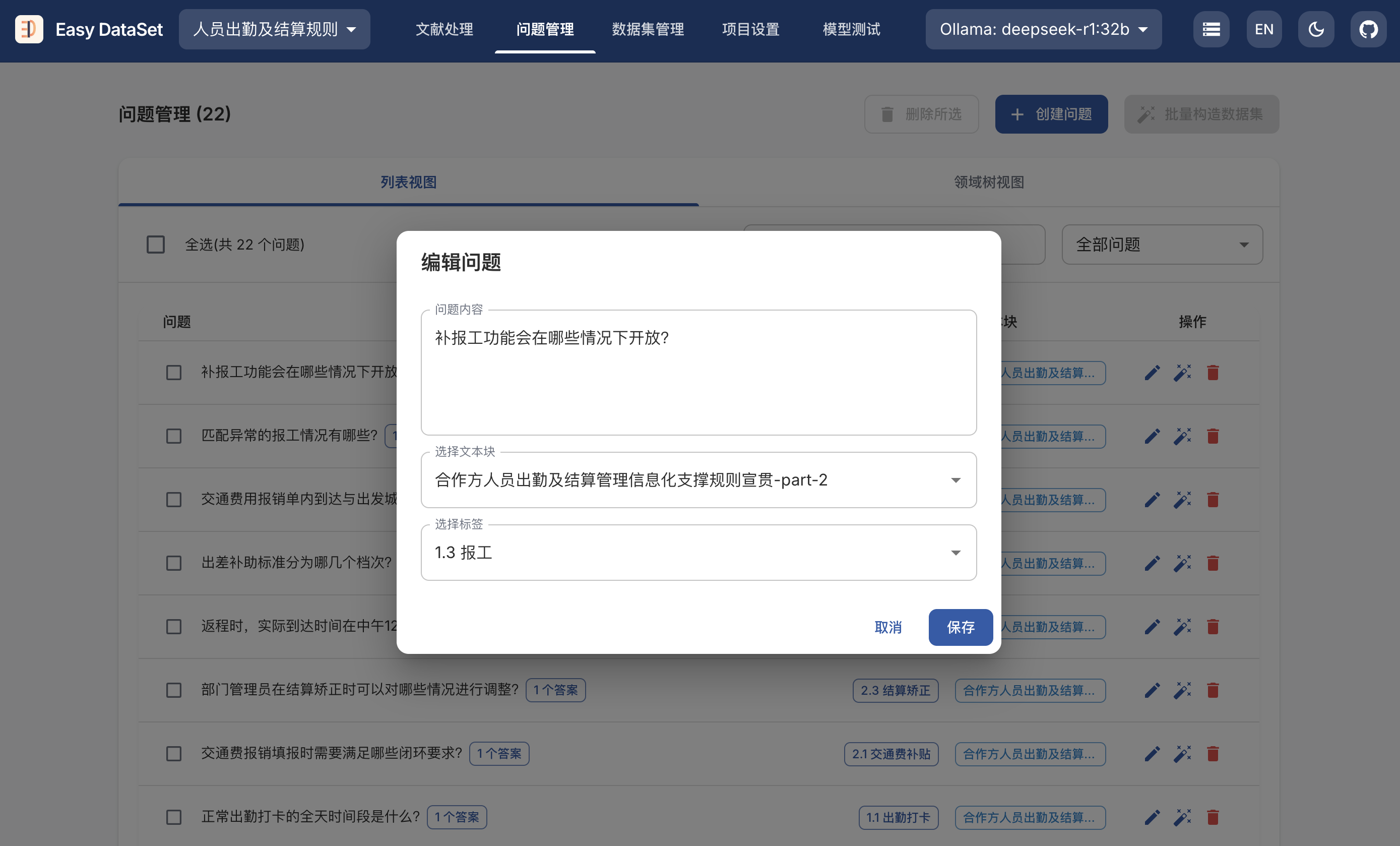The image size is (1400, 846).
Task: Open the Ollama deepseek-r1:32b model selector
Action: coord(1043,29)
